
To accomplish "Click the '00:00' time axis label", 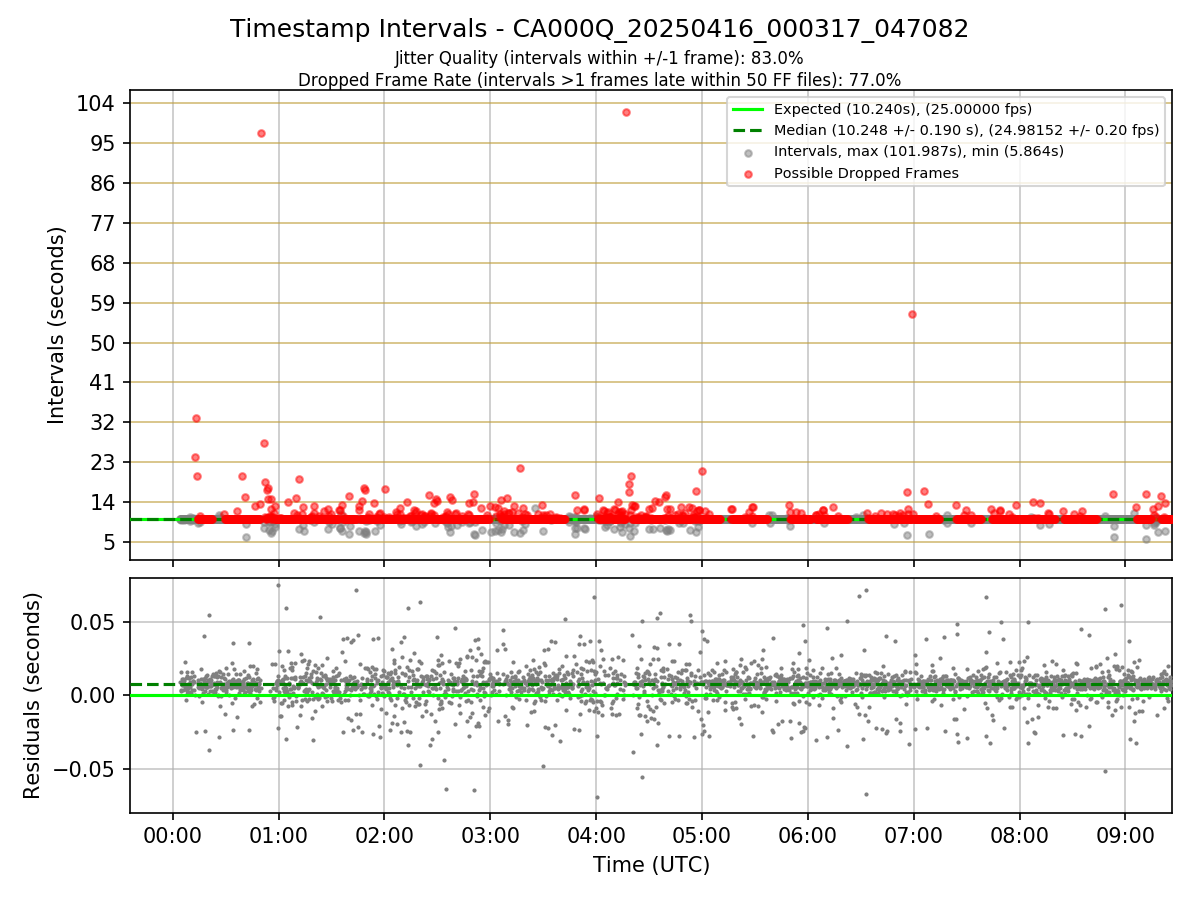I will pyautogui.click(x=173, y=836).
